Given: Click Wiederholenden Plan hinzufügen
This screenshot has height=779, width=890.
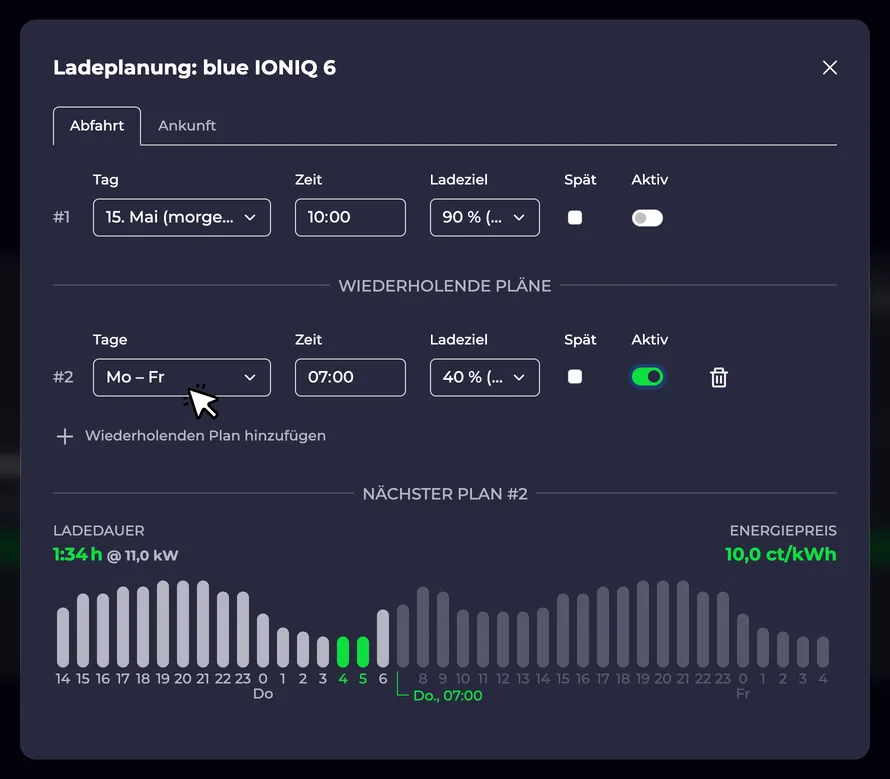Looking at the screenshot, I should click(x=205, y=435).
